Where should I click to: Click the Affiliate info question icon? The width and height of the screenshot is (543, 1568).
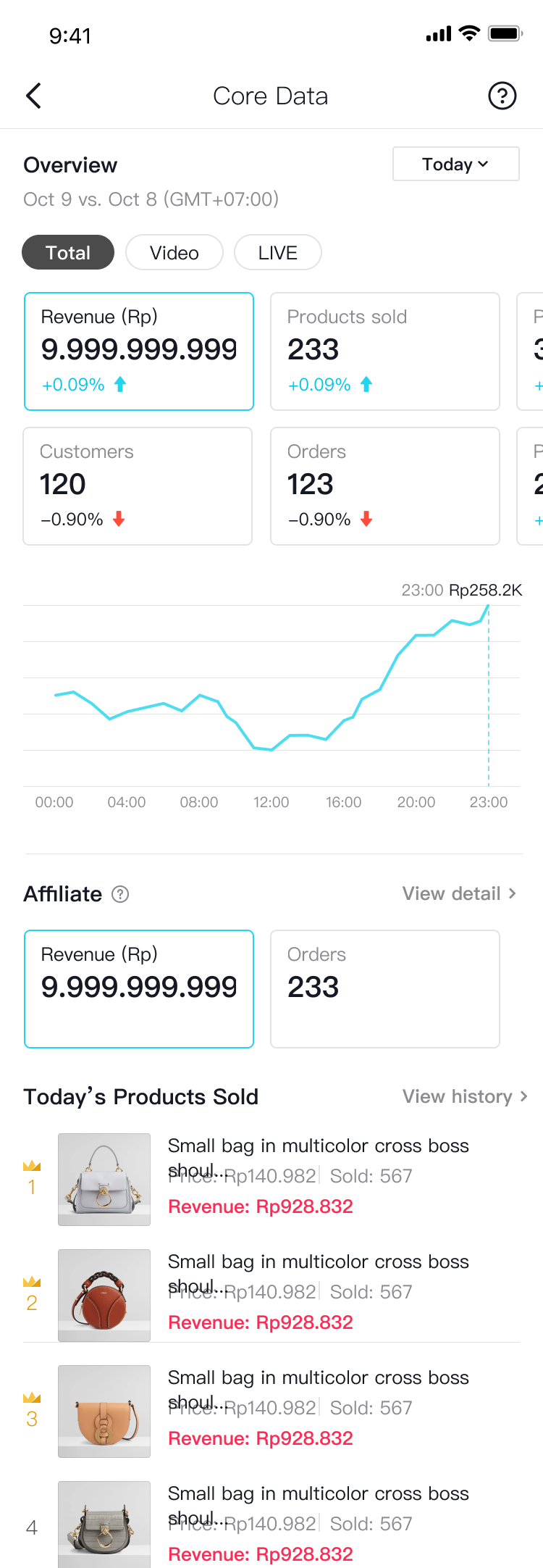(120, 894)
